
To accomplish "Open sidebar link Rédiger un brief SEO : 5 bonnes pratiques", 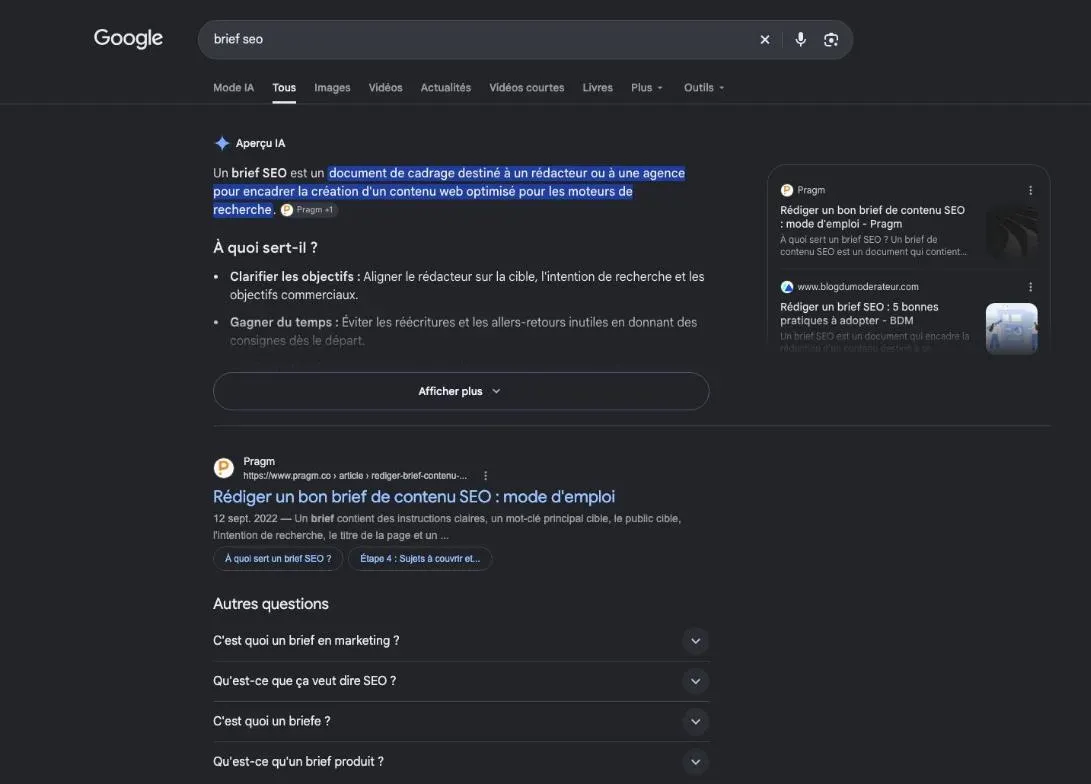I will pyautogui.click(x=859, y=314).
